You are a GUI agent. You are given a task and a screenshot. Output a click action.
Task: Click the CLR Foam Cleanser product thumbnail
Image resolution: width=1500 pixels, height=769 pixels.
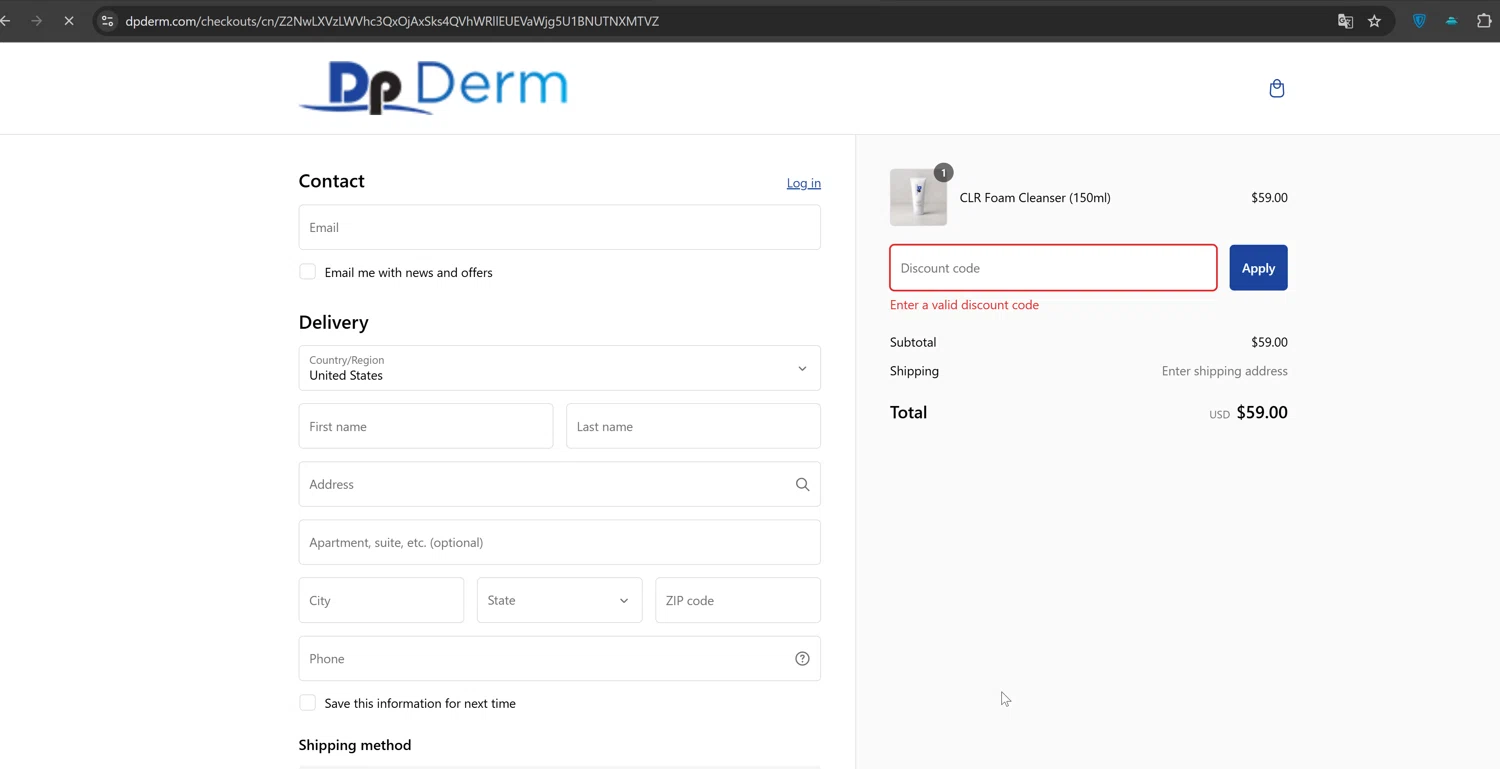point(918,197)
